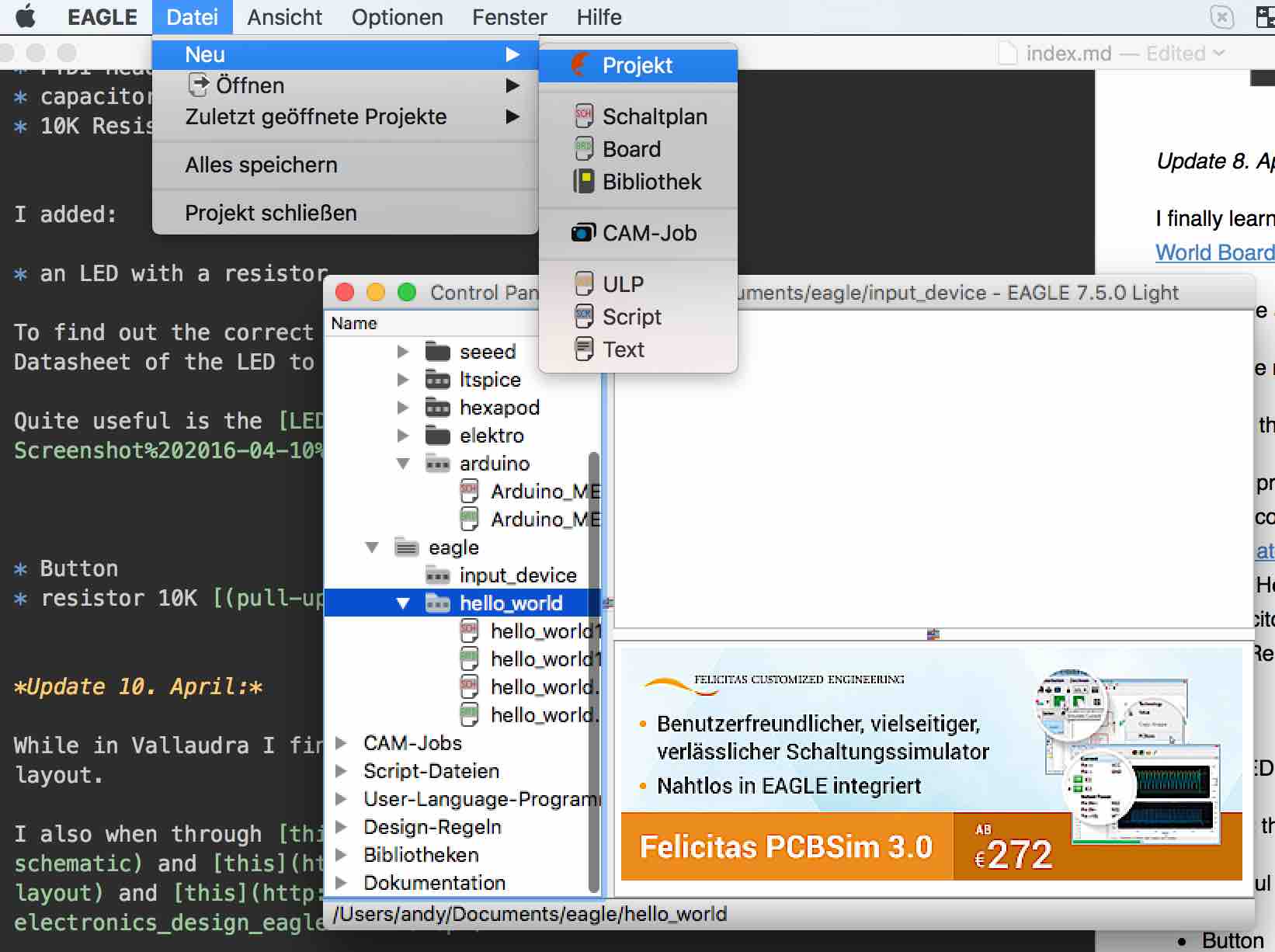Click the second Arduino_ME board file icon

[469, 519]
